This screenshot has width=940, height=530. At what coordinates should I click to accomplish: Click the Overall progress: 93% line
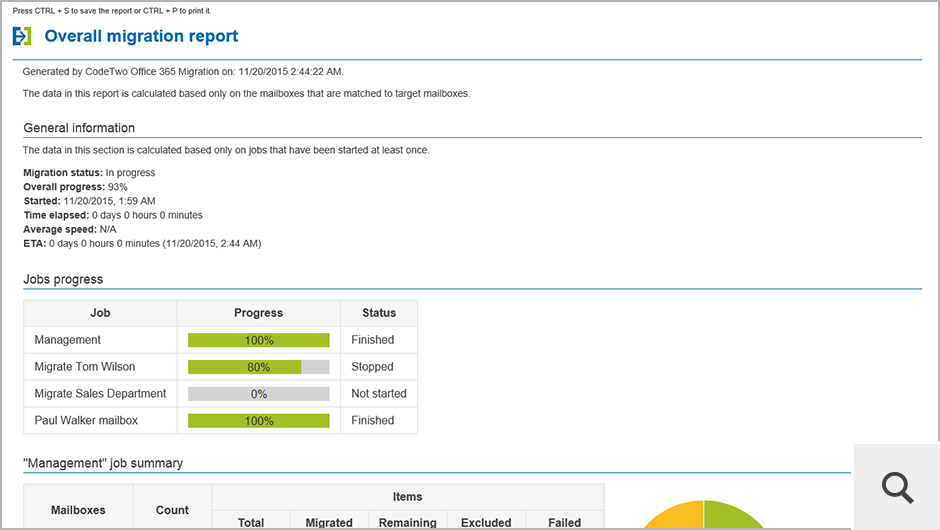(x=76, y=187)
